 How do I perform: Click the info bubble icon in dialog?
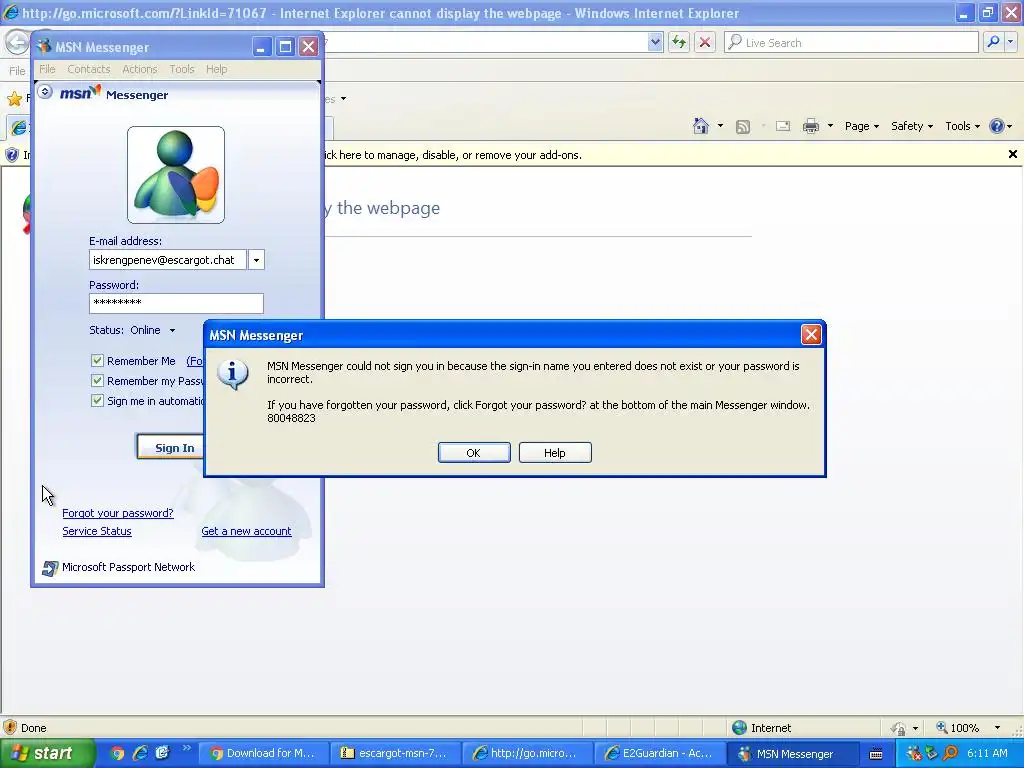coord(233,374)
